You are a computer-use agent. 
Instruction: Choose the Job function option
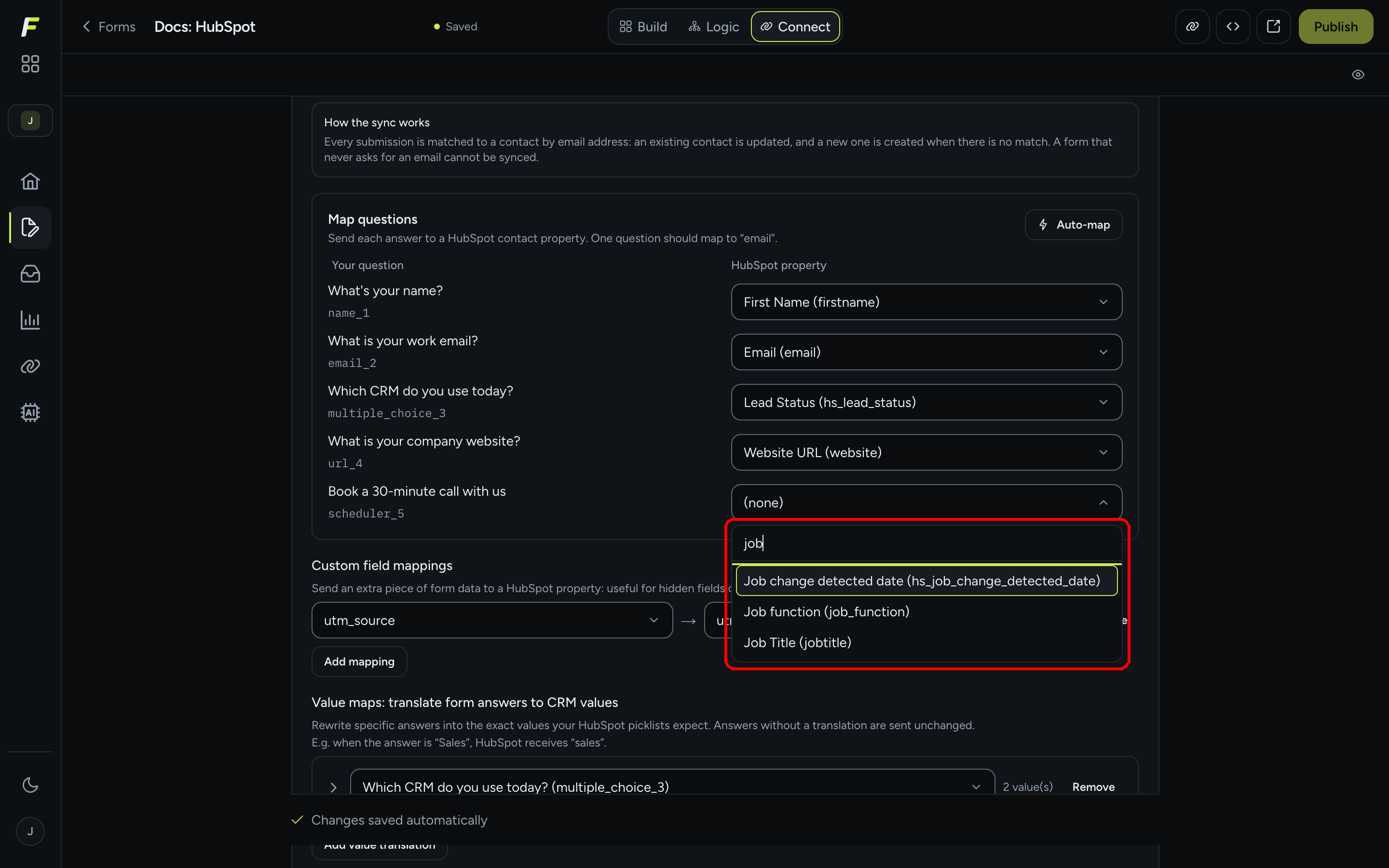point(926,612)
